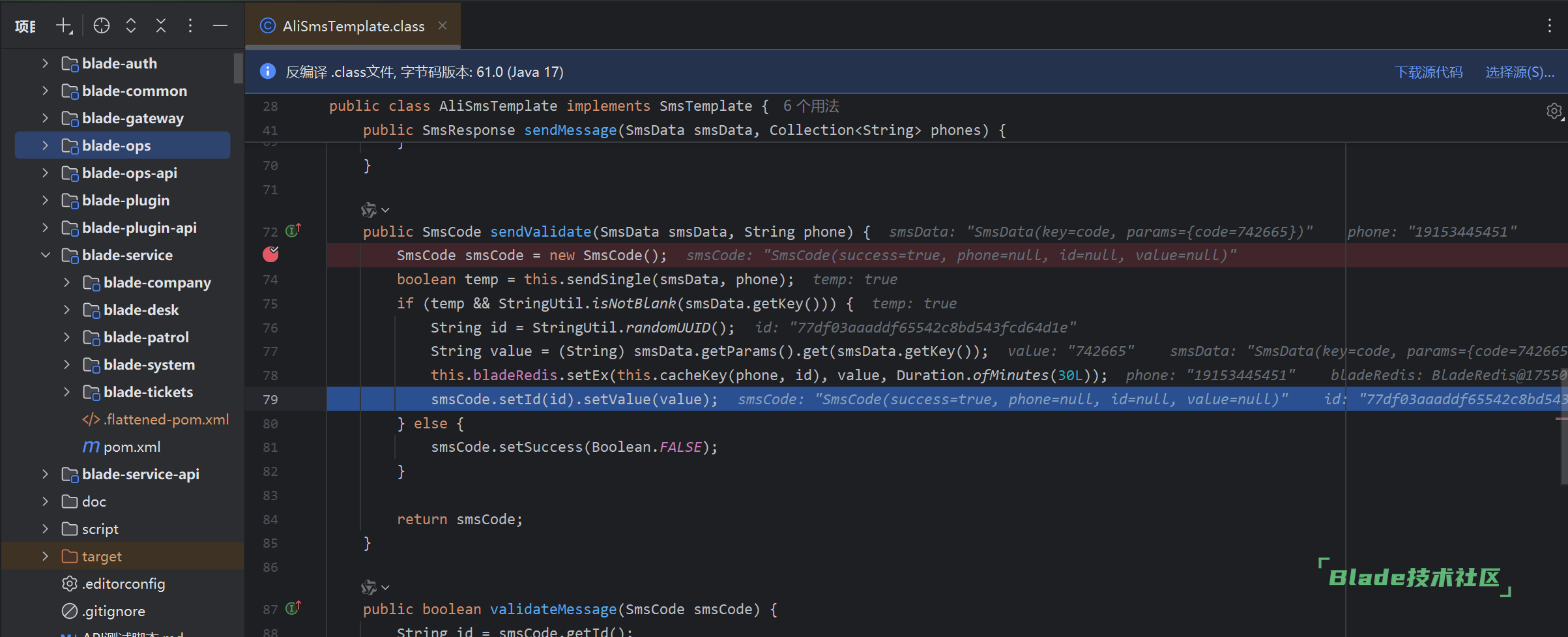Click the setSuccess call on line 81
Image resolution: width=1568 pixels, height=637 pixels.
541,447
